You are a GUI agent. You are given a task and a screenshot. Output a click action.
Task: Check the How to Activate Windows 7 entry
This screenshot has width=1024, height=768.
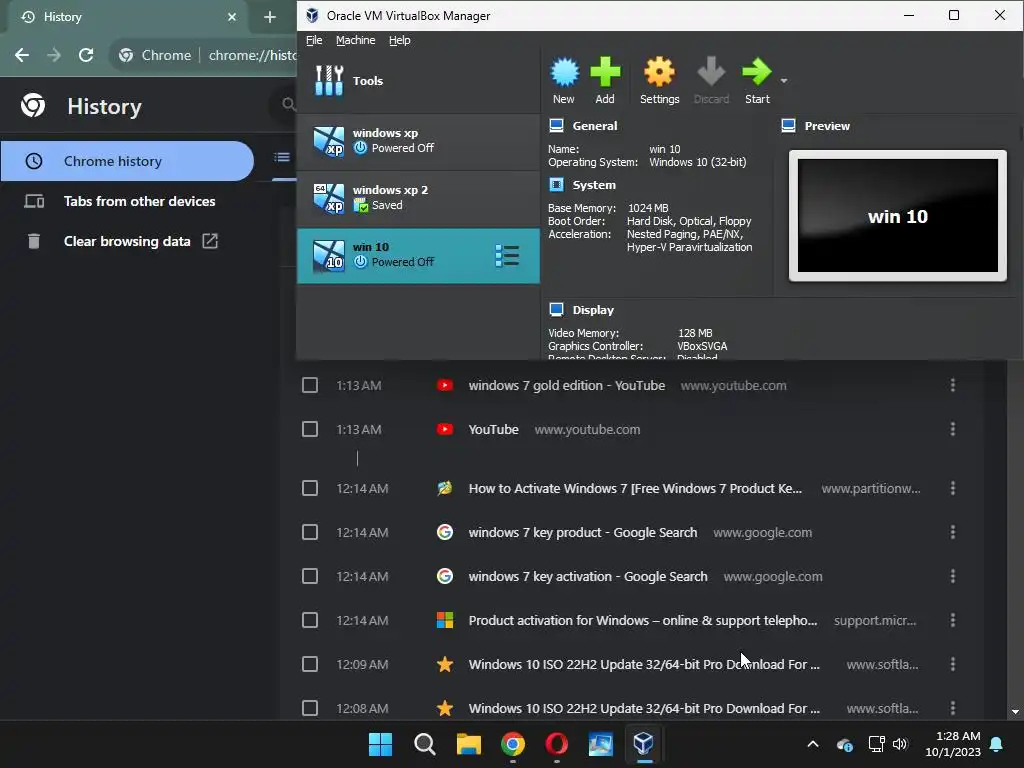(310, 488)
